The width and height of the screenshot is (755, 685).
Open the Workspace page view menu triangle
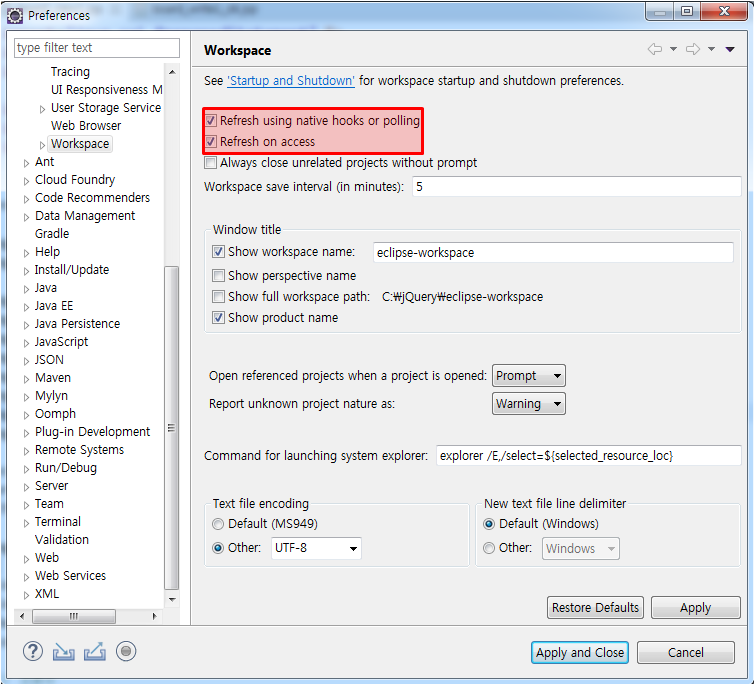click(x=730, y=49)
